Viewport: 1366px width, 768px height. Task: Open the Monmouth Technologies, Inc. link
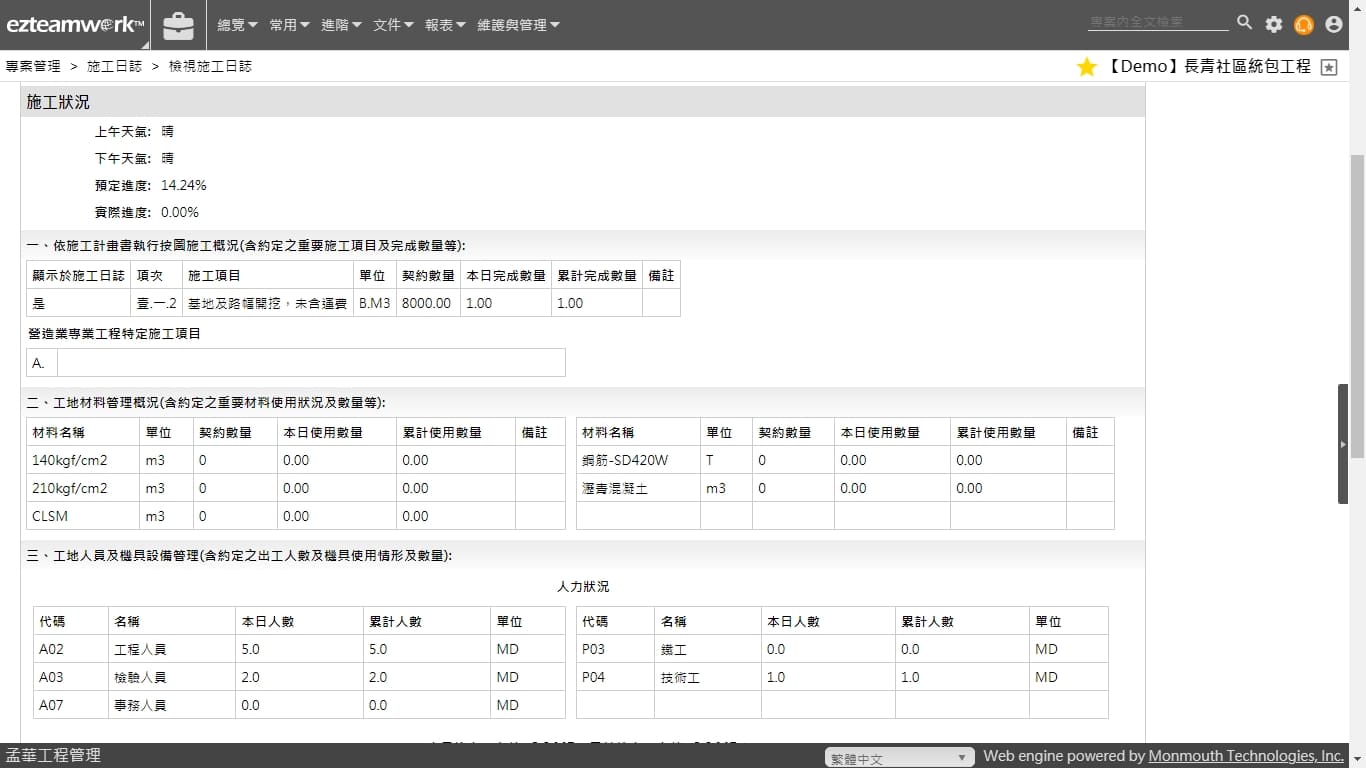(x=1245, y=756)
